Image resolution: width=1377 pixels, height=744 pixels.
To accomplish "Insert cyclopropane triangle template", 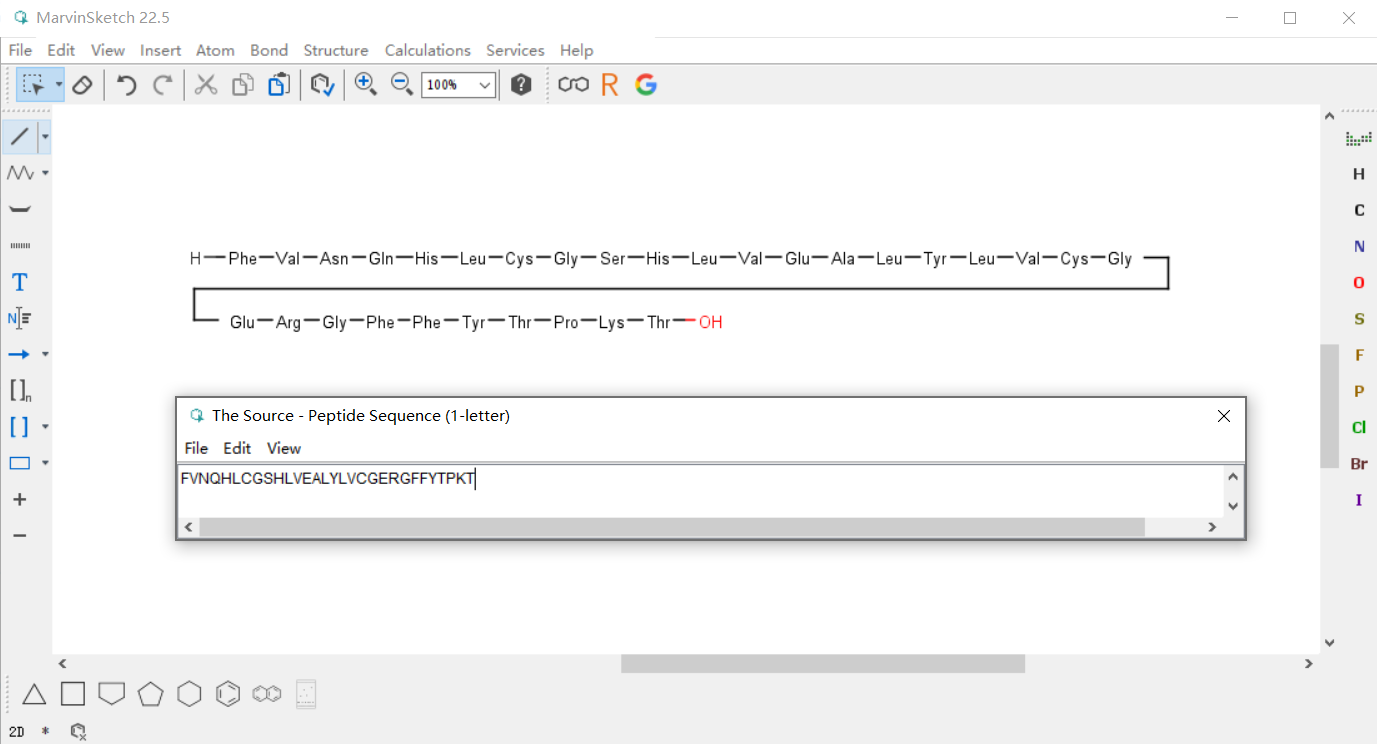I will tap(34, 694).
